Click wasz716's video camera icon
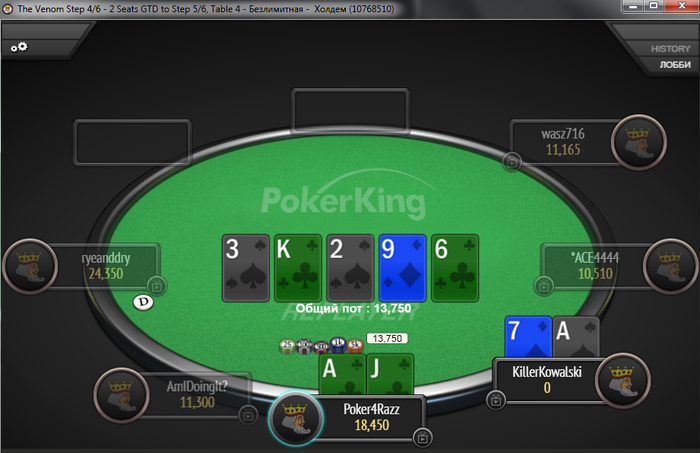 [512, 162]
